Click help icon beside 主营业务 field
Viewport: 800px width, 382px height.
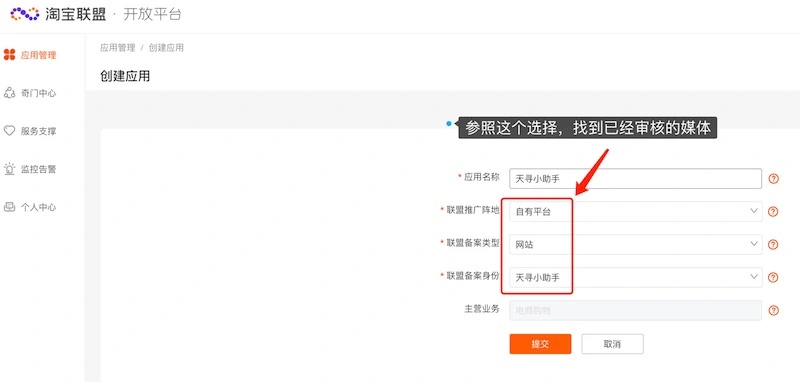pos(773,310)
